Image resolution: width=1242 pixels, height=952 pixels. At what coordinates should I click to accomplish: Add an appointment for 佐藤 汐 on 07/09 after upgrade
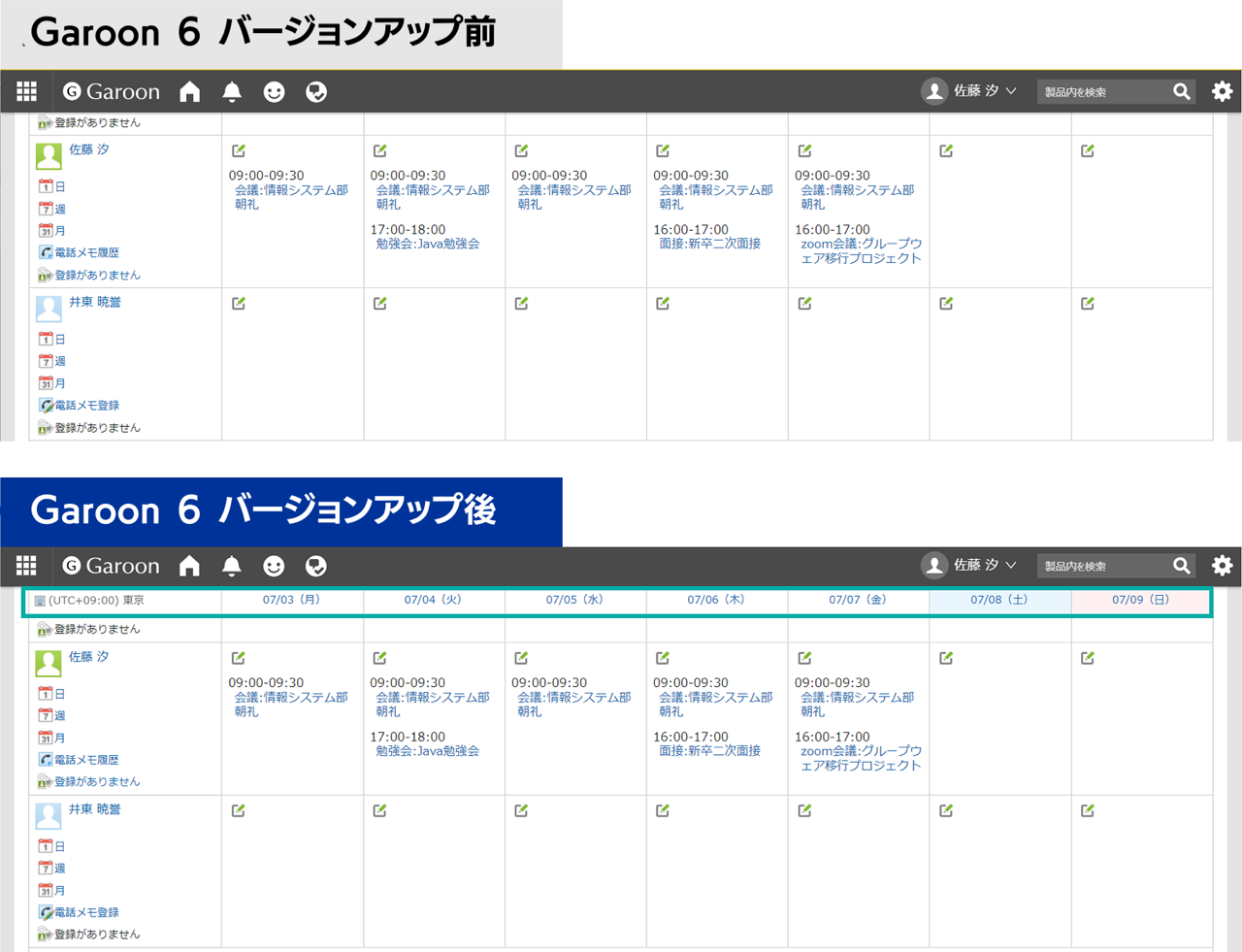1088,658
